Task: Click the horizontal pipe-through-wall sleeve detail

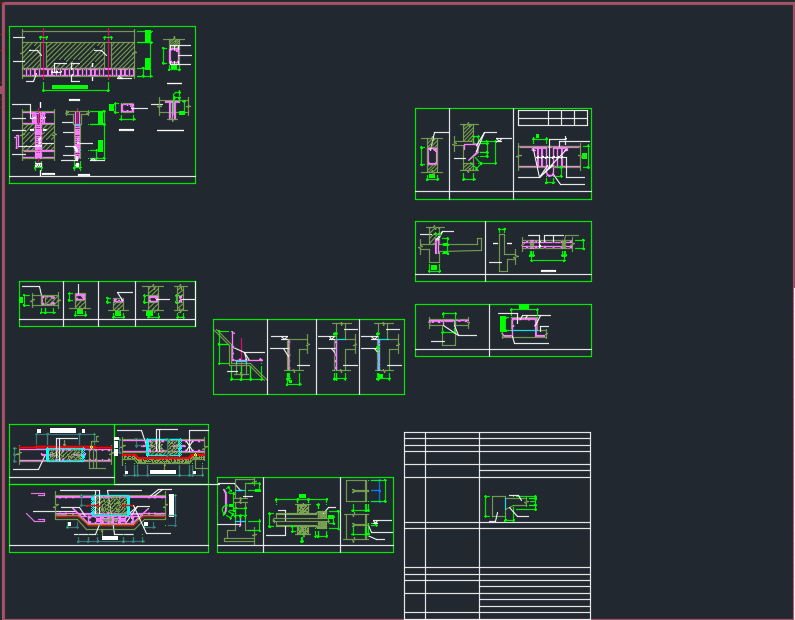Action: [x=303, y=517]
